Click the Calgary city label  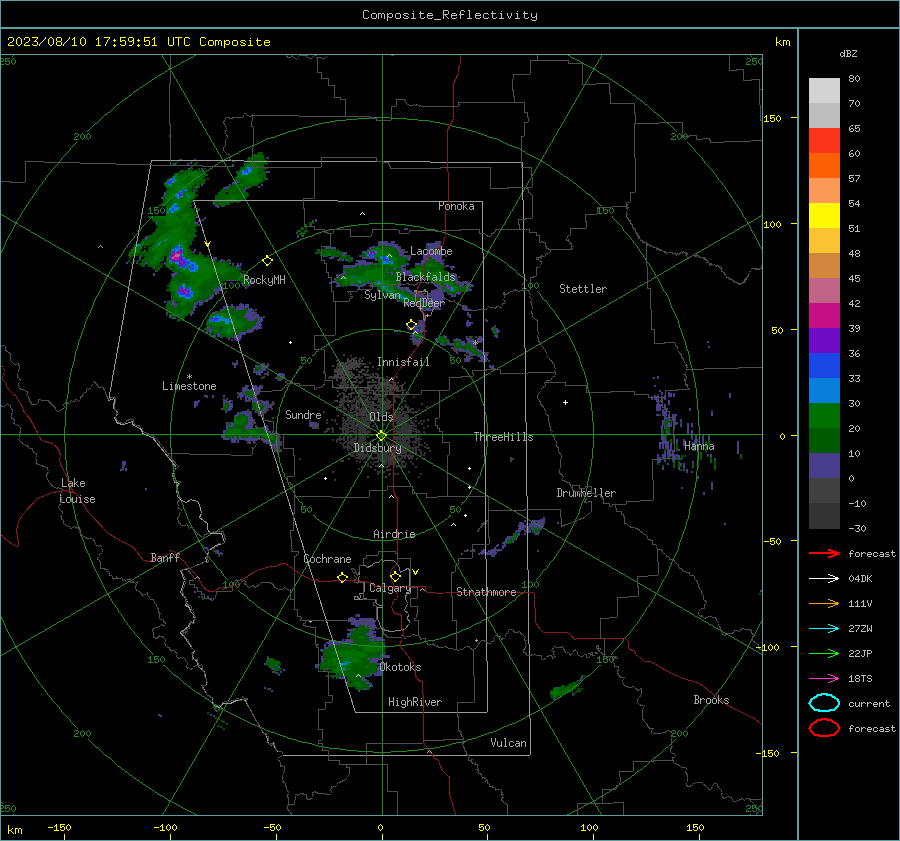point(390,588)
